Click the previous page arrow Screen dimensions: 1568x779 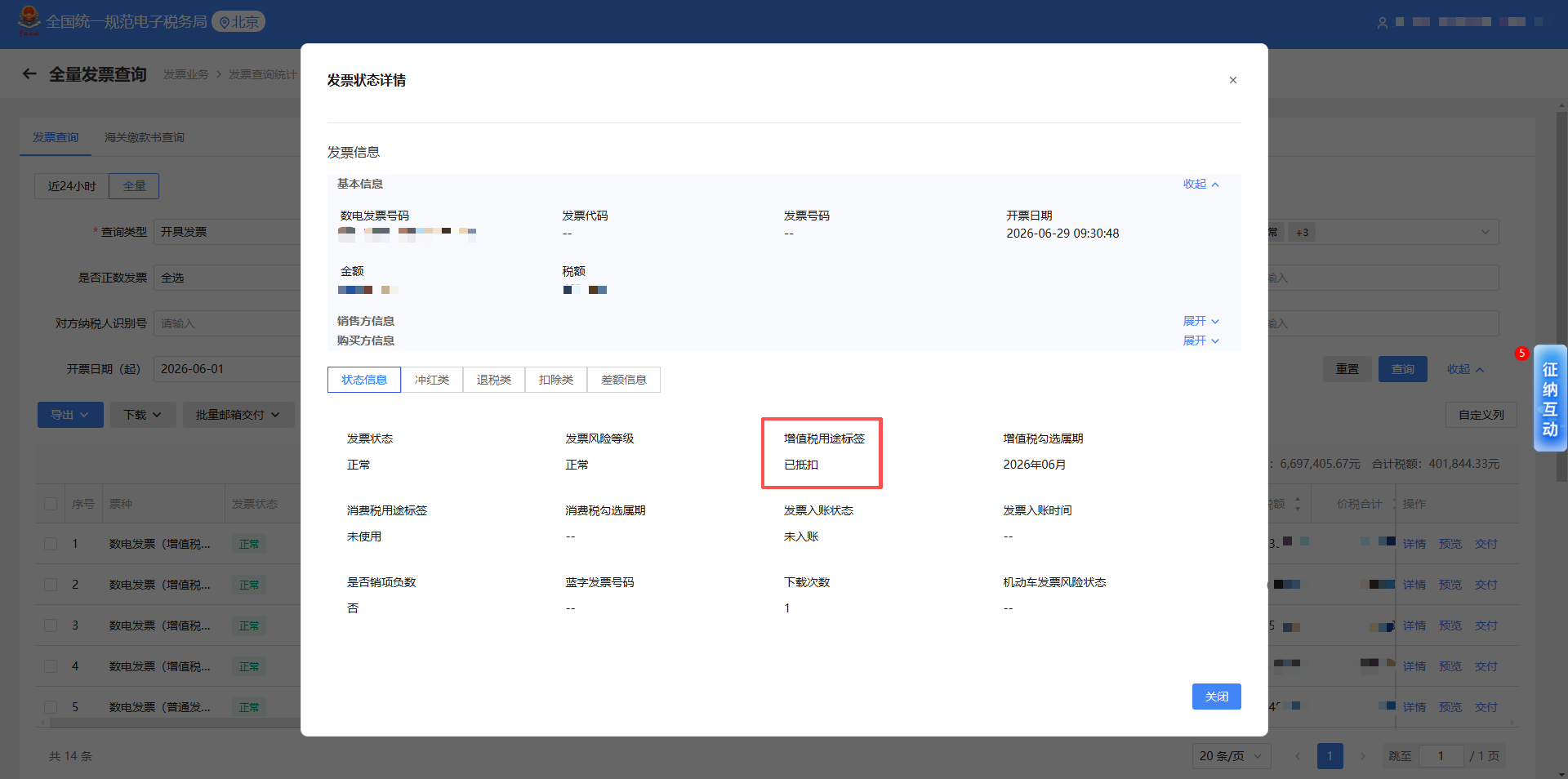click(x=1298, y=756)
